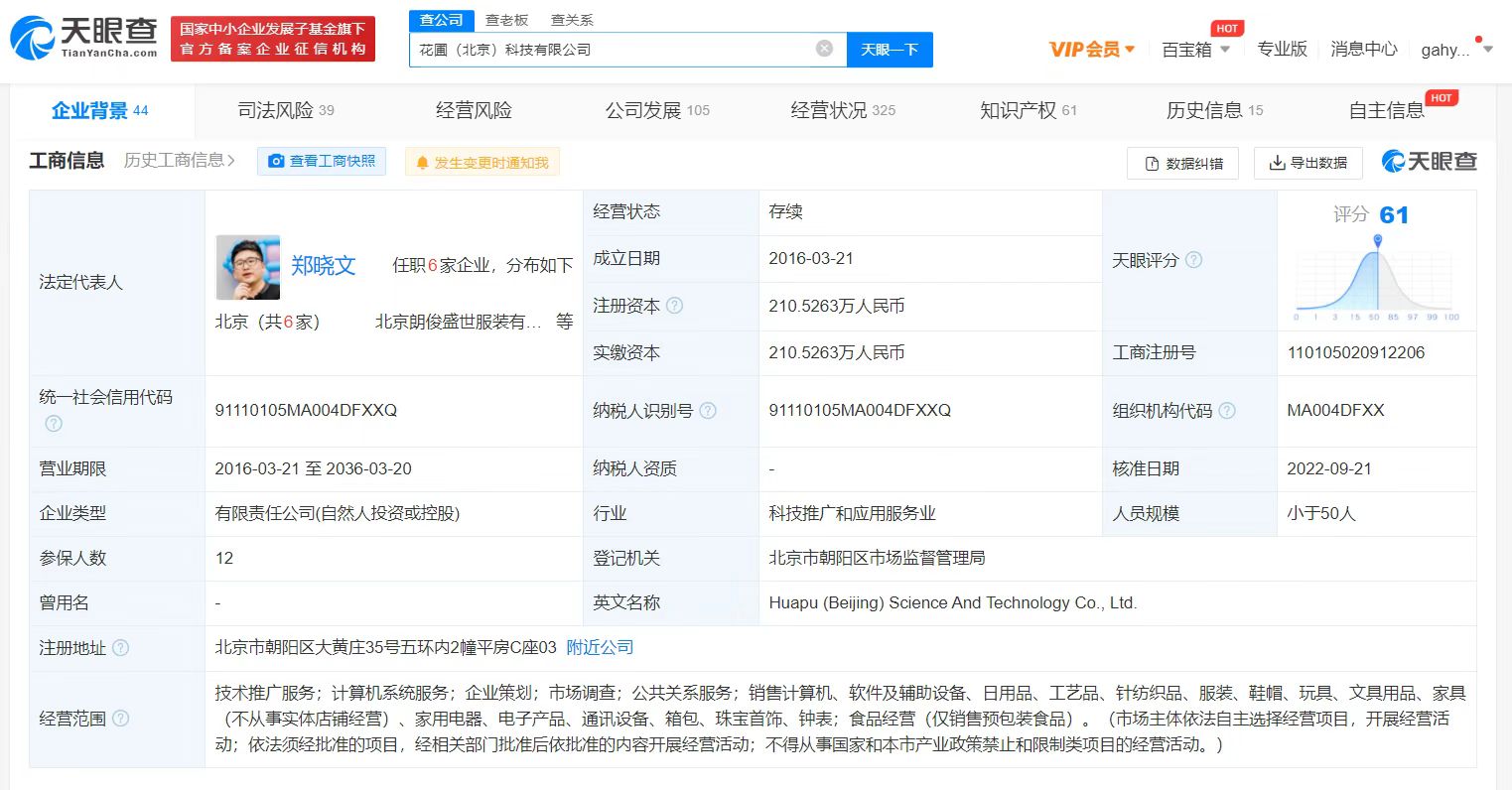This screenshot has height=790, width=1512.
Task: Click the download icon on 导出数据
Action: [1277, 163]
